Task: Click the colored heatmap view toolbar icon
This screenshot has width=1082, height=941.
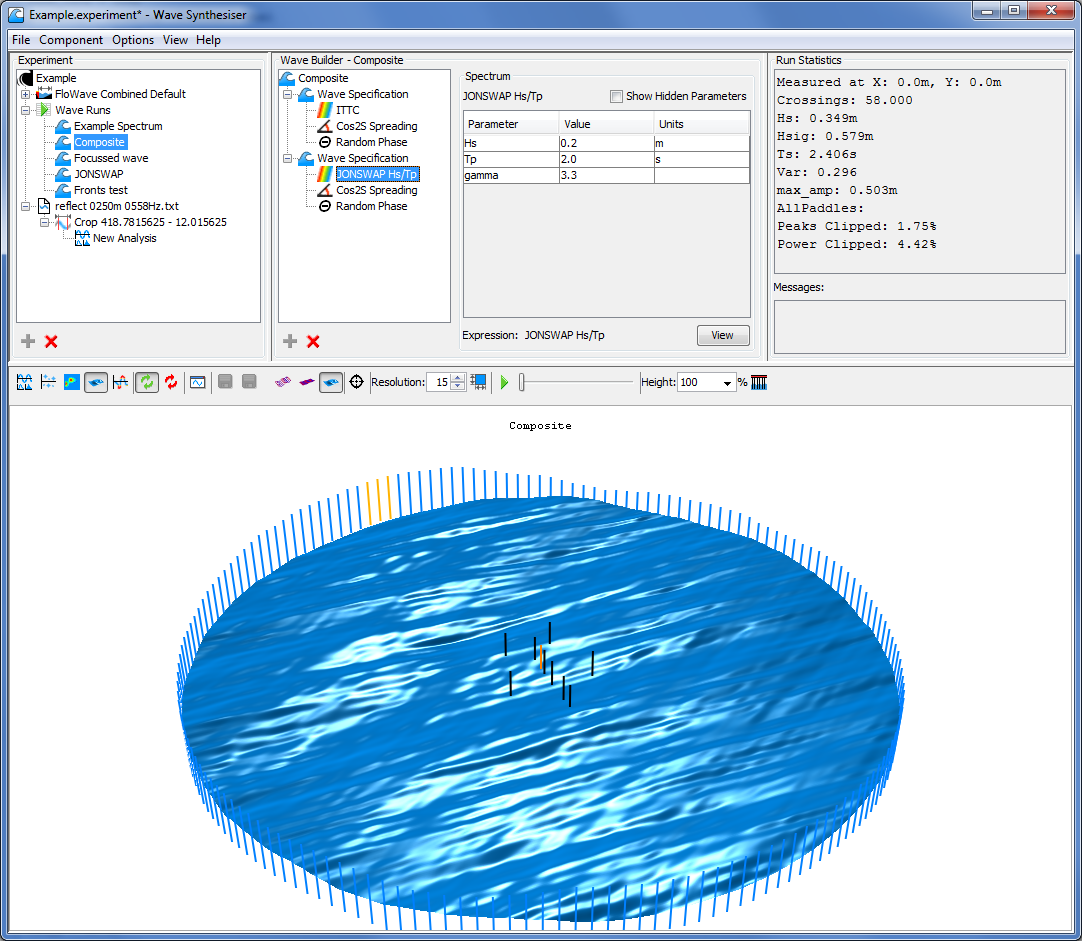Action: (72, 382)
